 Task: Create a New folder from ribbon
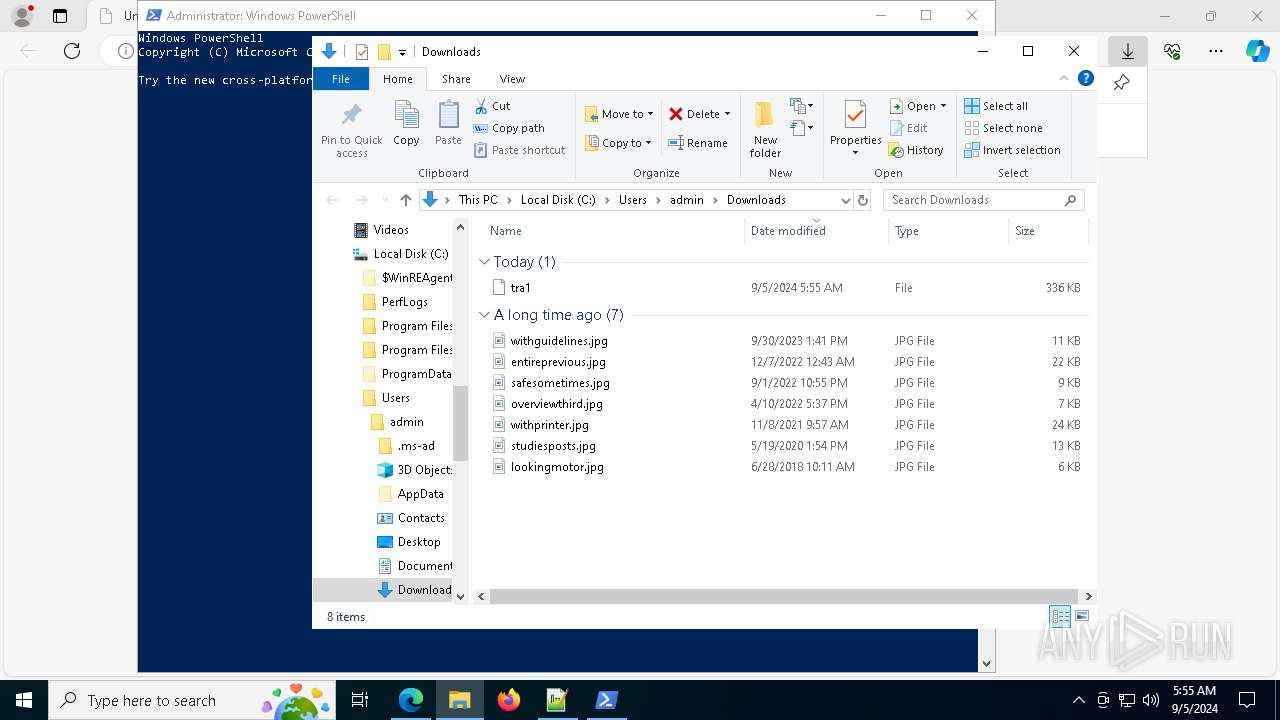pyautogui.click(x=765, y=129)
